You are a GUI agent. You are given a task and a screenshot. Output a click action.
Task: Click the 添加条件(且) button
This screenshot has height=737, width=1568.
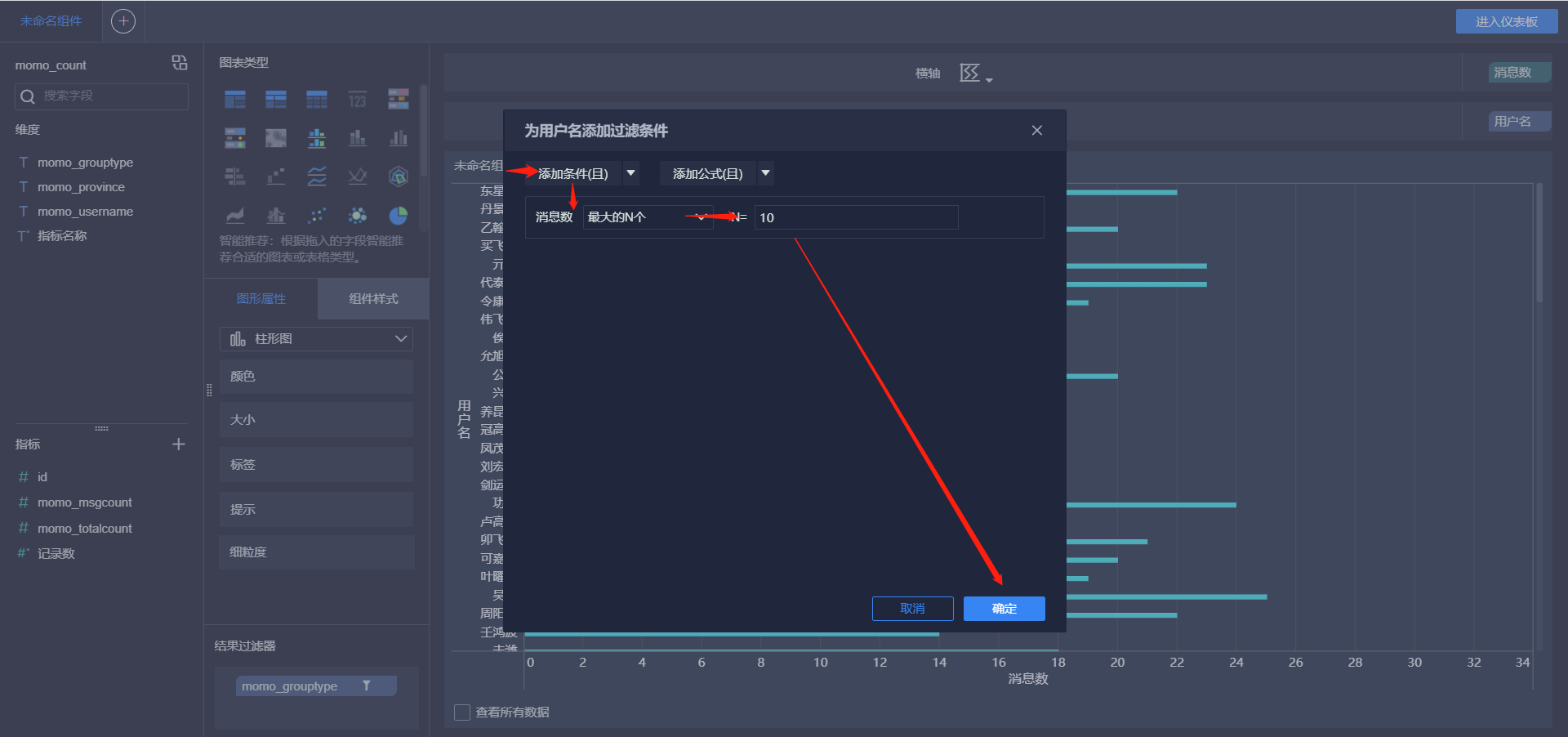[x=573, y=173]
